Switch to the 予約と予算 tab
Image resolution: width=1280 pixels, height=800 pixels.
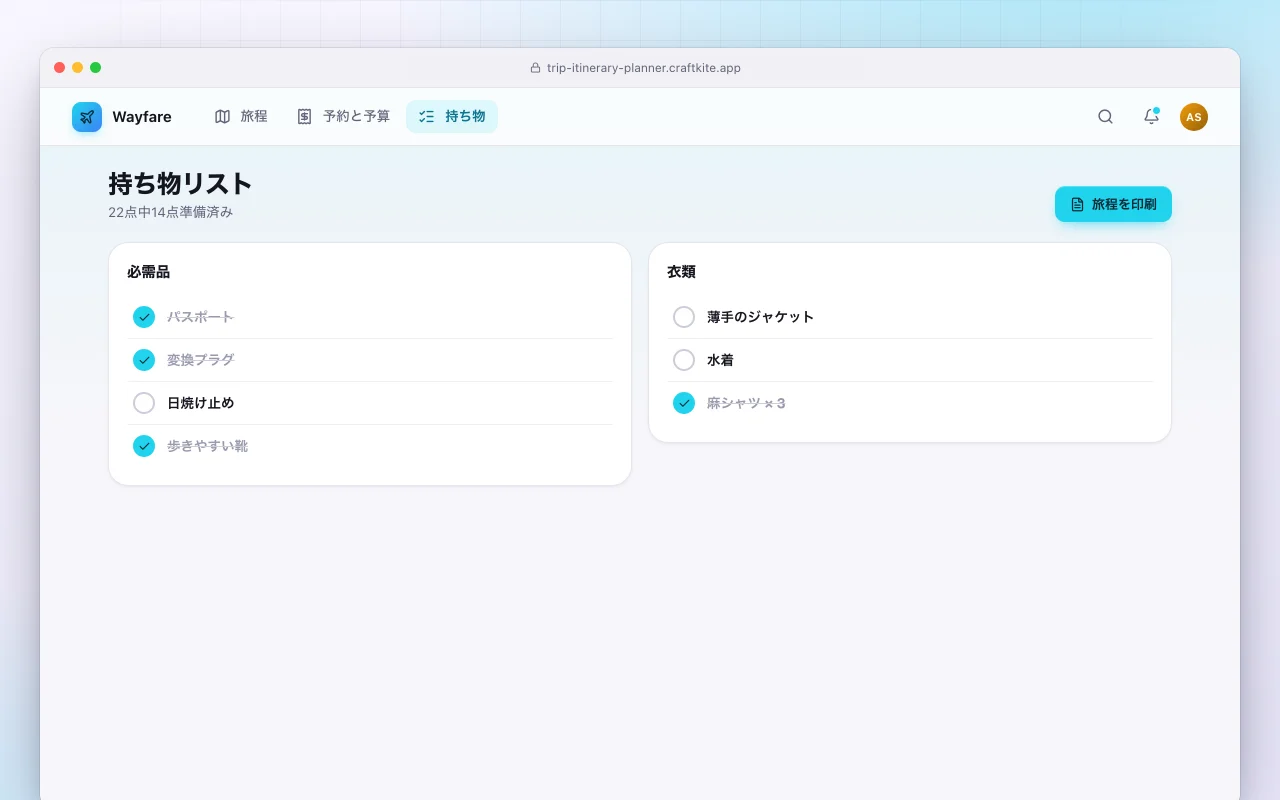click(343, 117)
